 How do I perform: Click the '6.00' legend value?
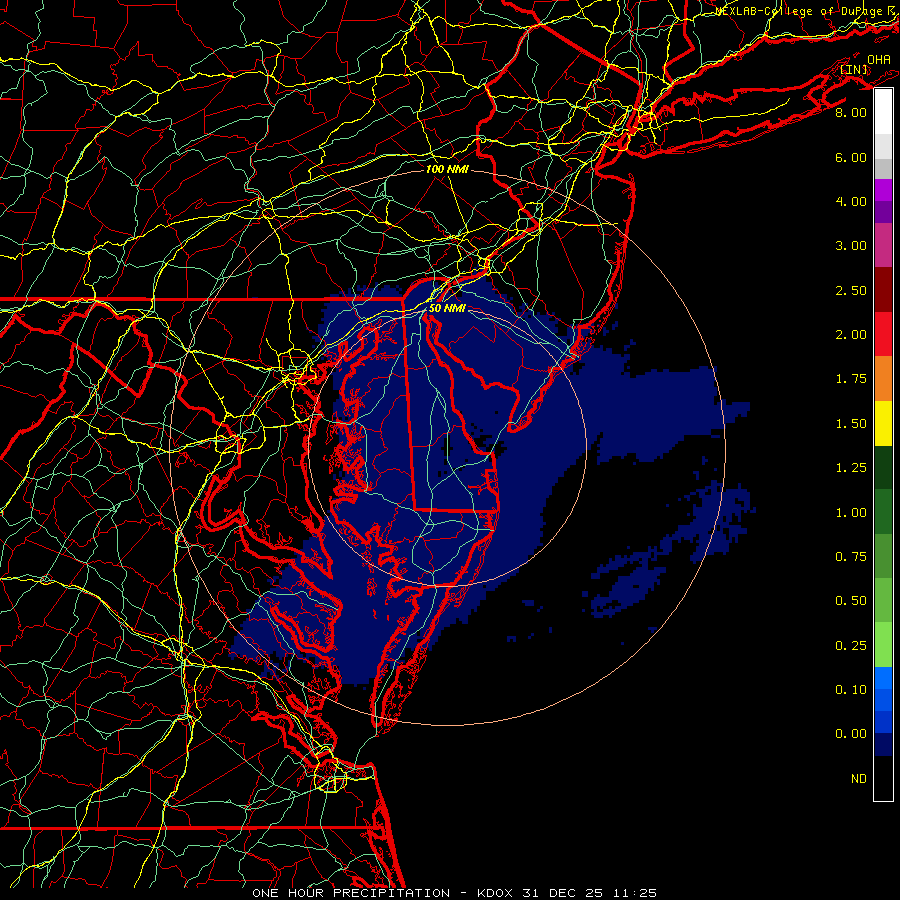click(x=851, y=157)
